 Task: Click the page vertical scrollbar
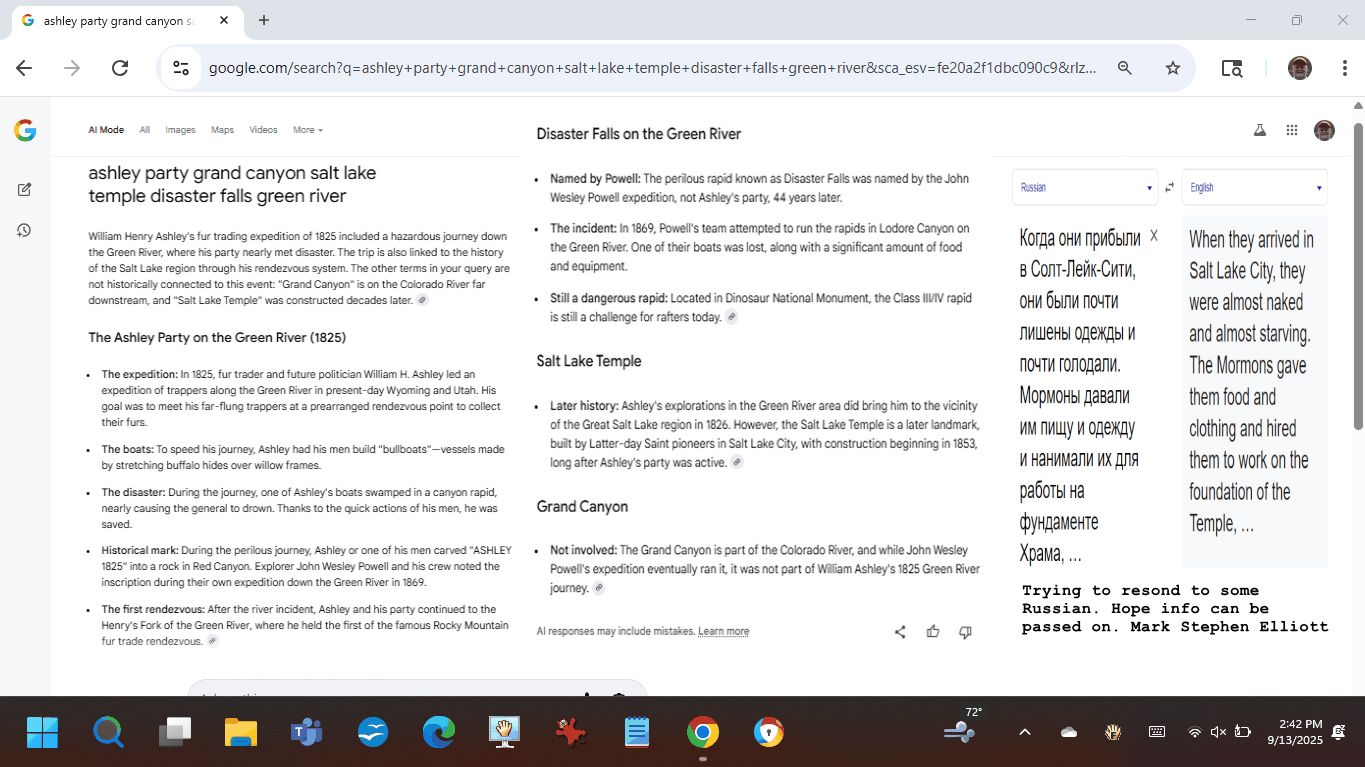(x=1357, y=280)
